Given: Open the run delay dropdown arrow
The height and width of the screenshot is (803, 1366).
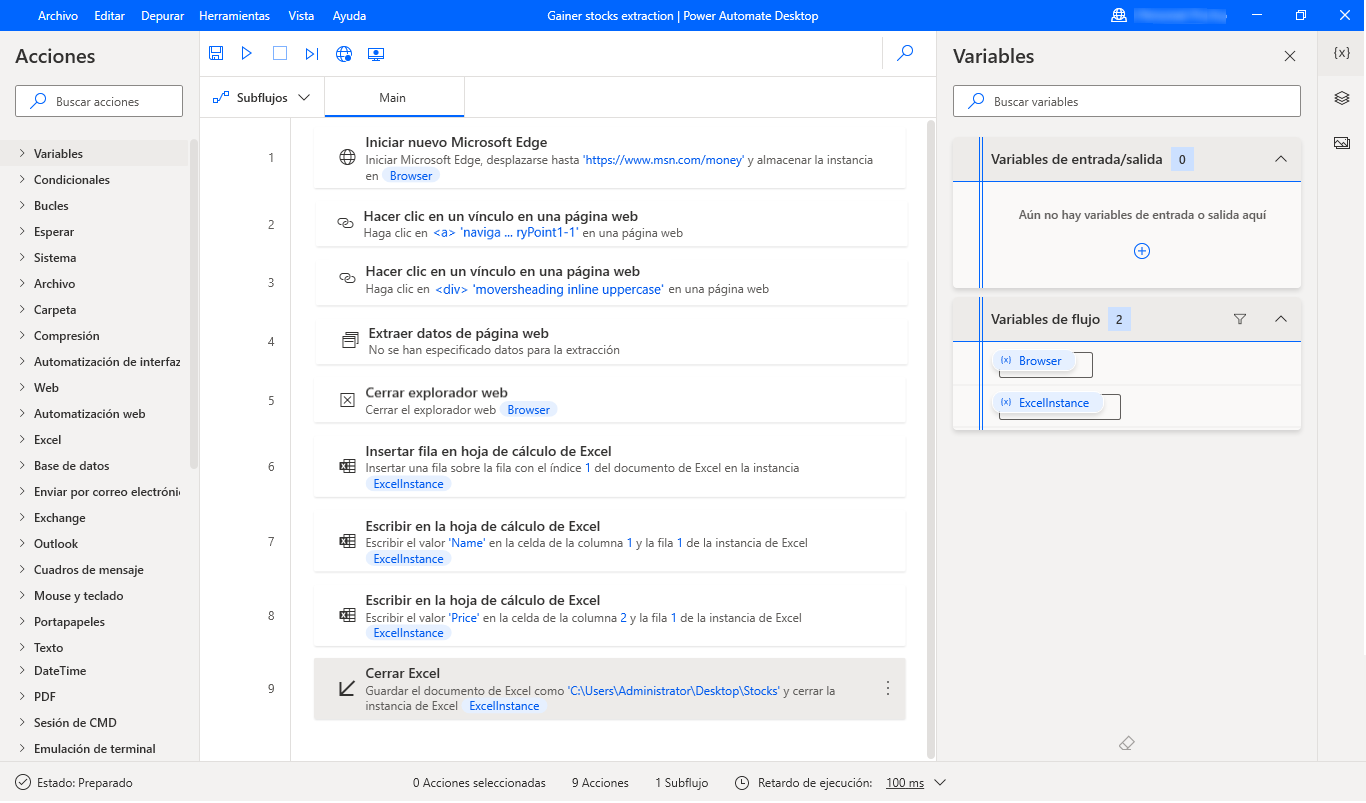Looking at the screenshot, I should pos(939,783).
